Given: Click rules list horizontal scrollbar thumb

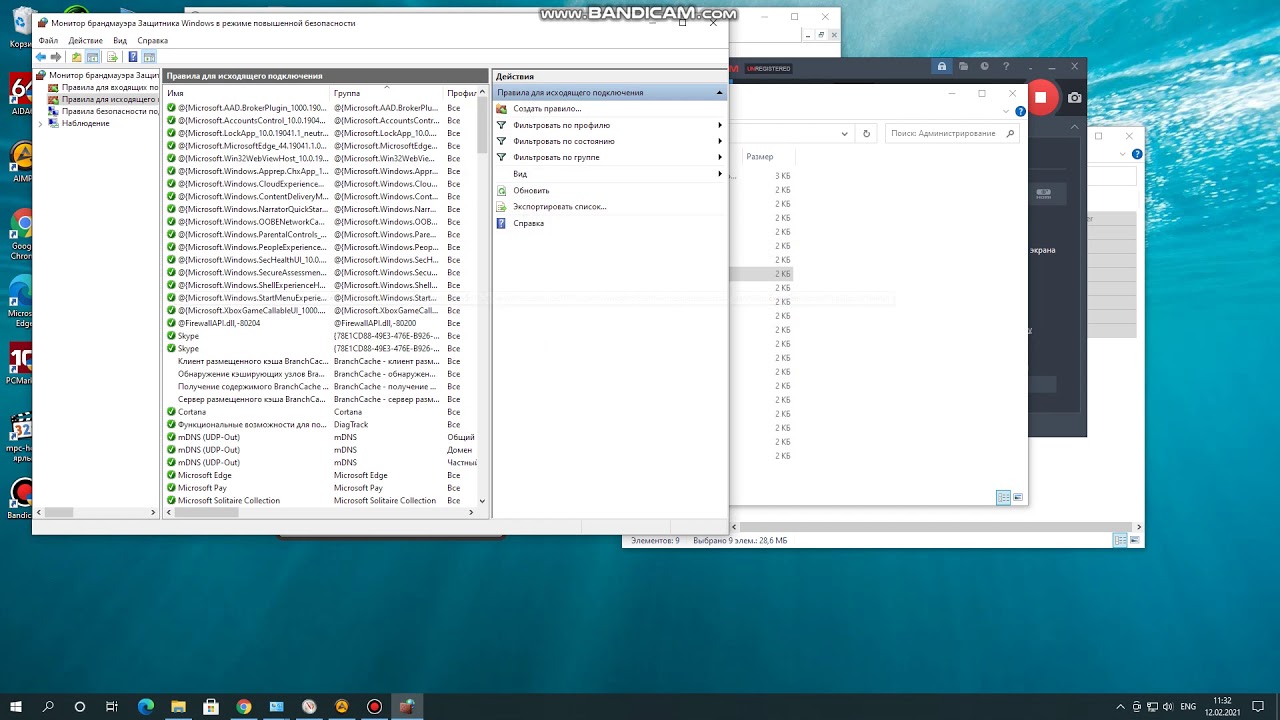Looking at the screenshot, I should 207,512.
